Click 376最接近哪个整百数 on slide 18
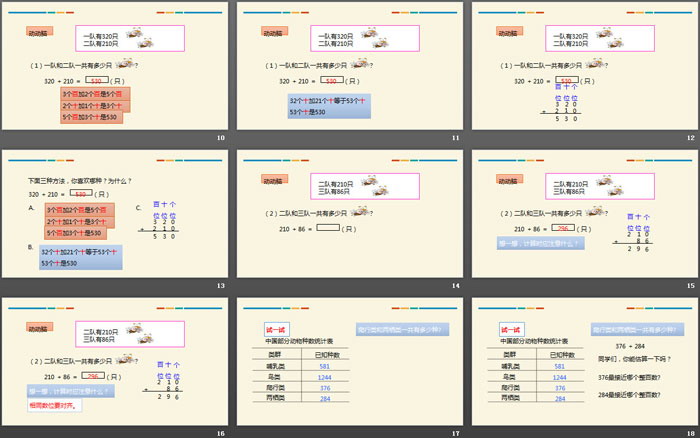 pyautogui.click(x=629, y=377)
